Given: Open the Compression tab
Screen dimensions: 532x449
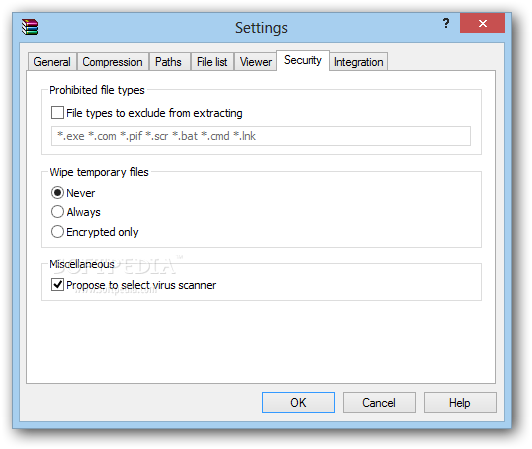Looking at the screenshot, I should [113, 62].
